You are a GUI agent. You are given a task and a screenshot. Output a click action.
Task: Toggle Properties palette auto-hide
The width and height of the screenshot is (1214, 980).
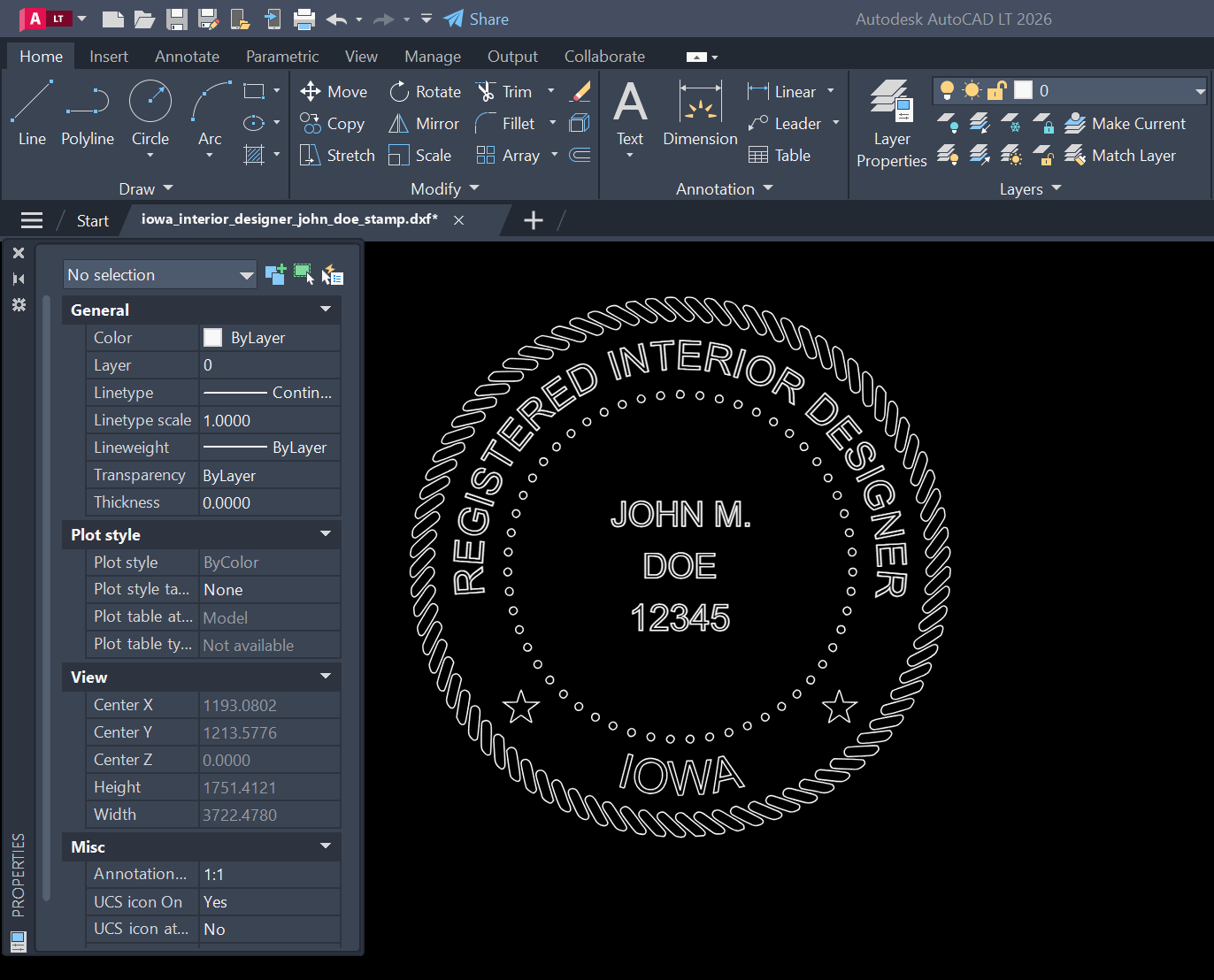19,279
